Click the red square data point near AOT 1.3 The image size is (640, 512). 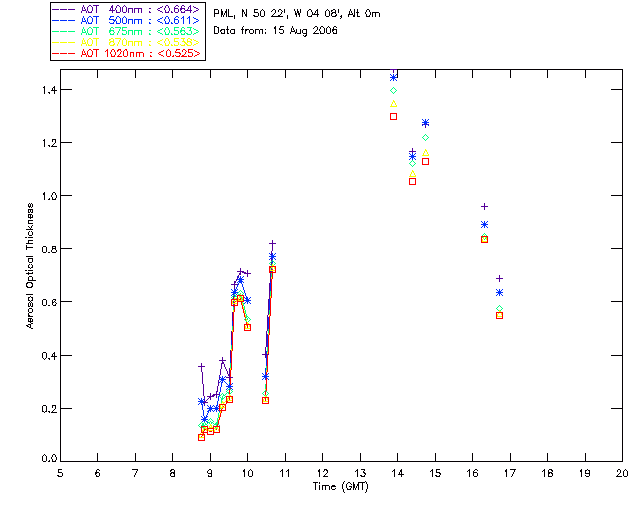(393, 117)
